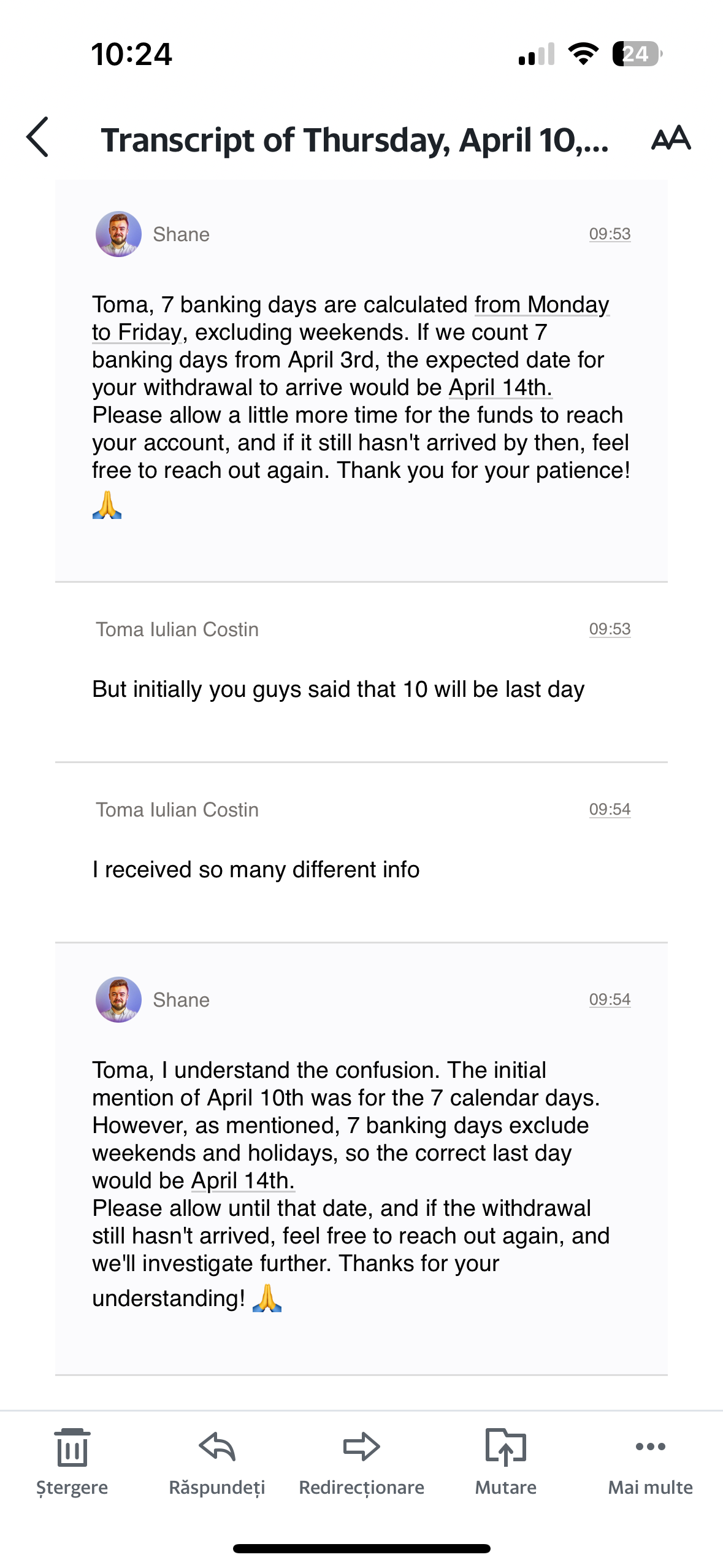
Task: Tap the 09:54 timestamp on Shane's last message
Action: click(610, 1000)
